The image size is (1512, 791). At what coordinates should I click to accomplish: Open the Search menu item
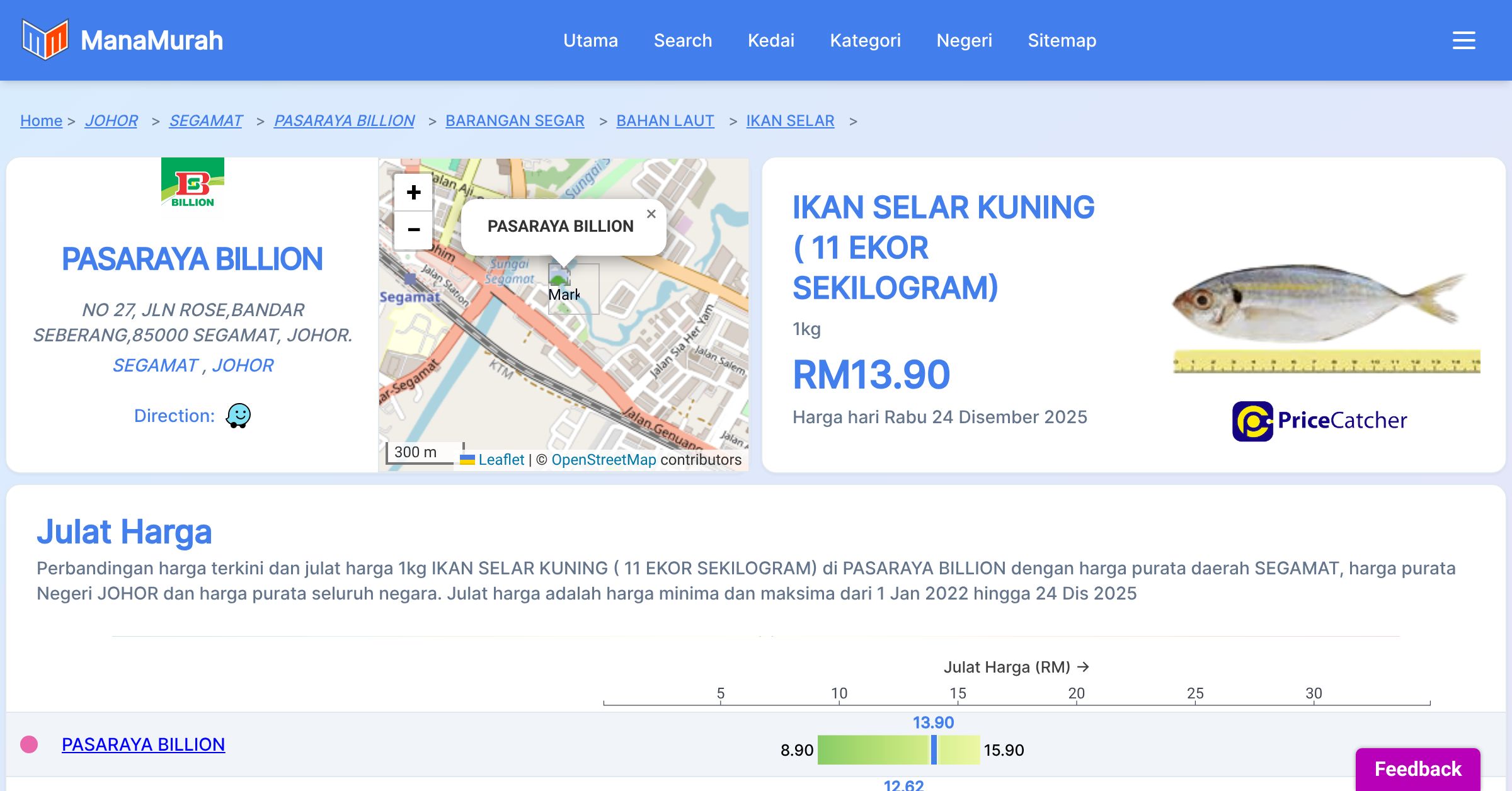(x=682, y=40)
